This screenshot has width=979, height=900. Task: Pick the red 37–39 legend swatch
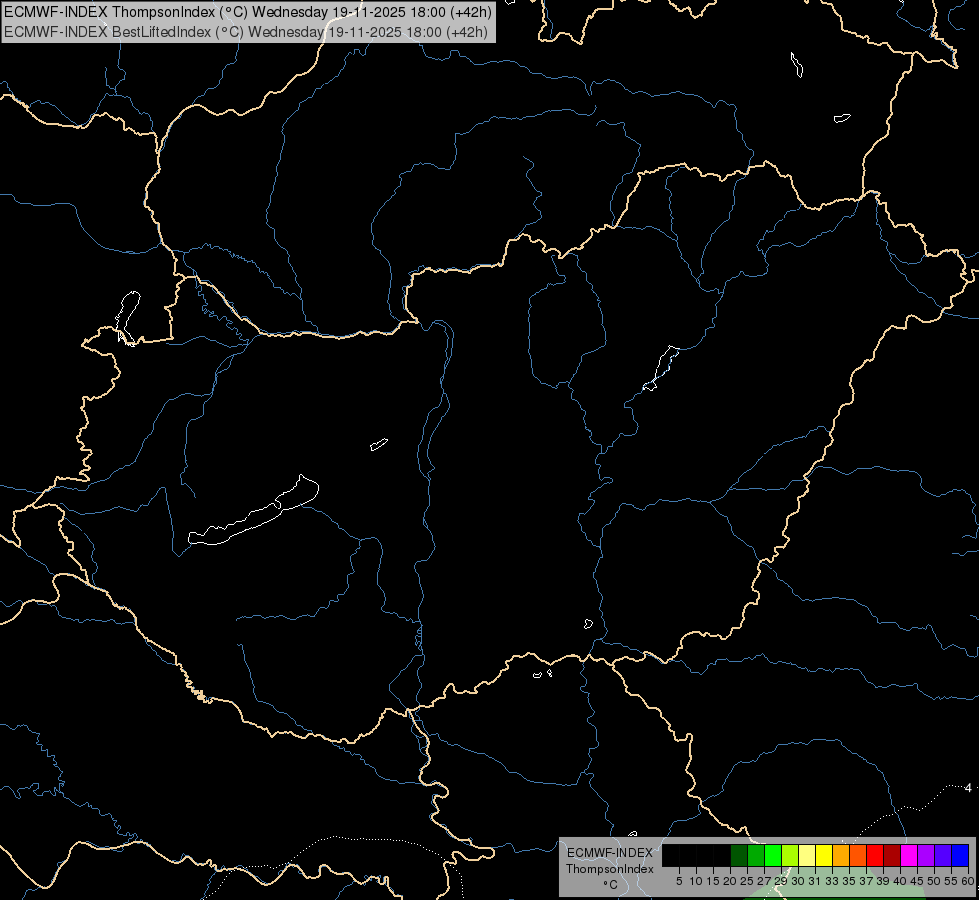coord(875,855)
